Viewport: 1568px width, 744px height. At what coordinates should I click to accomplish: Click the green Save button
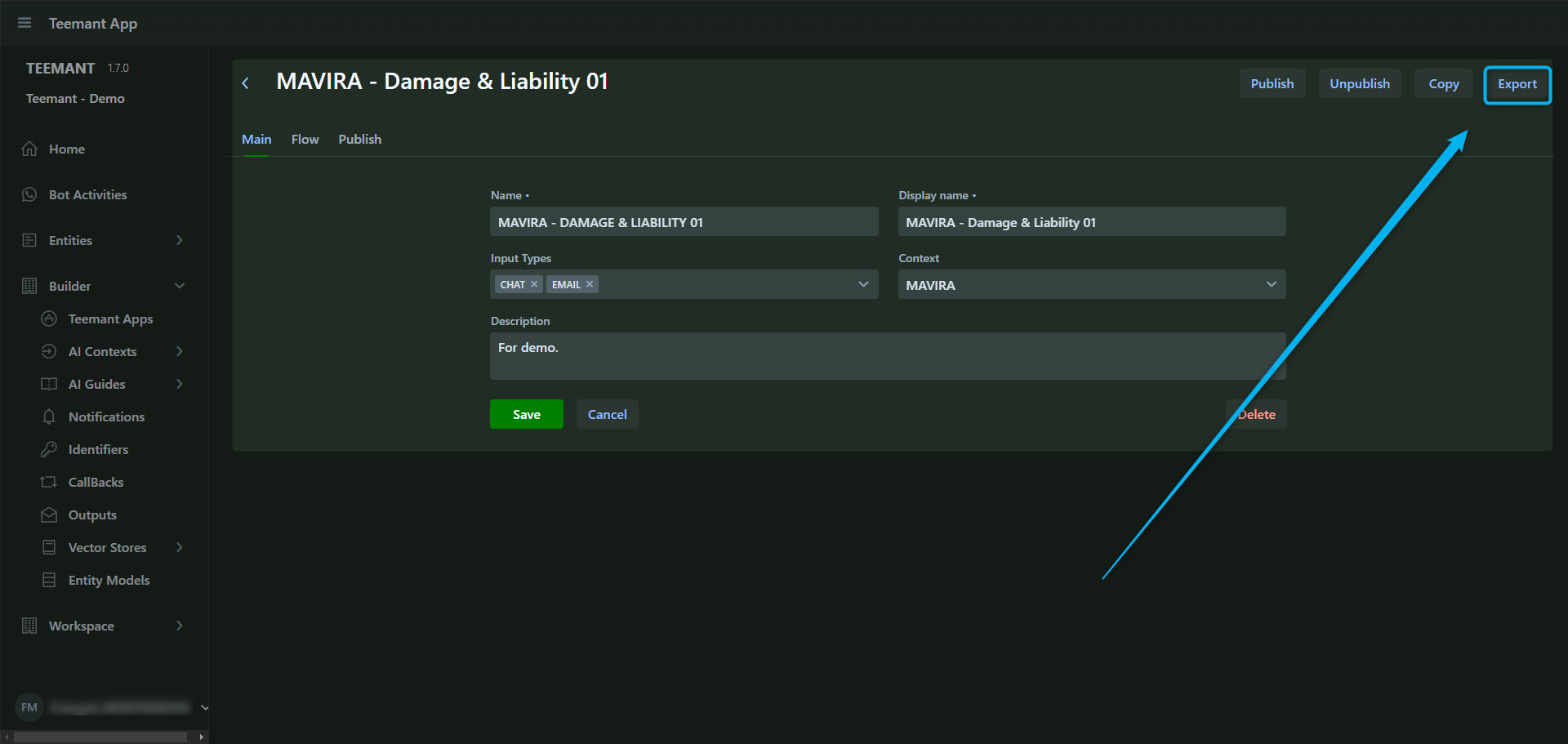(526, 414)
